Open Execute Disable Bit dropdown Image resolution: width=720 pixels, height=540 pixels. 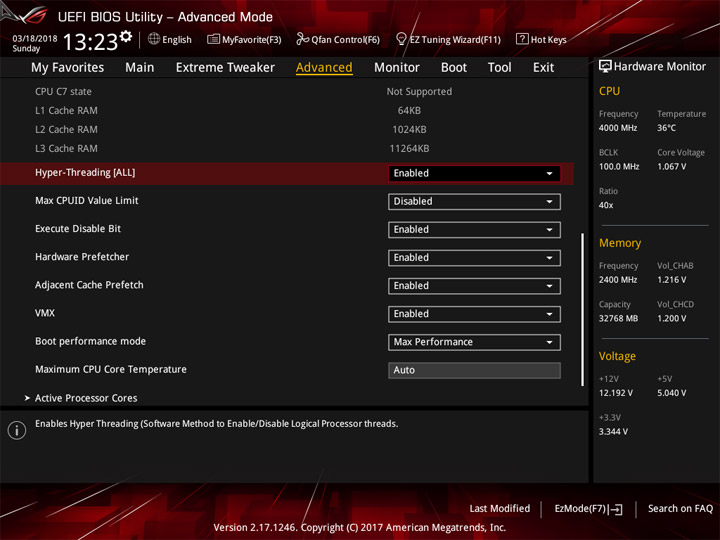474,230
